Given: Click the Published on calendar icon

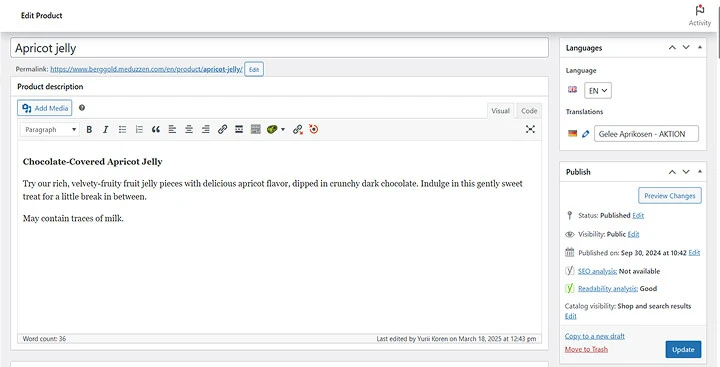Looking at the screenshot, I should (569, 252).
